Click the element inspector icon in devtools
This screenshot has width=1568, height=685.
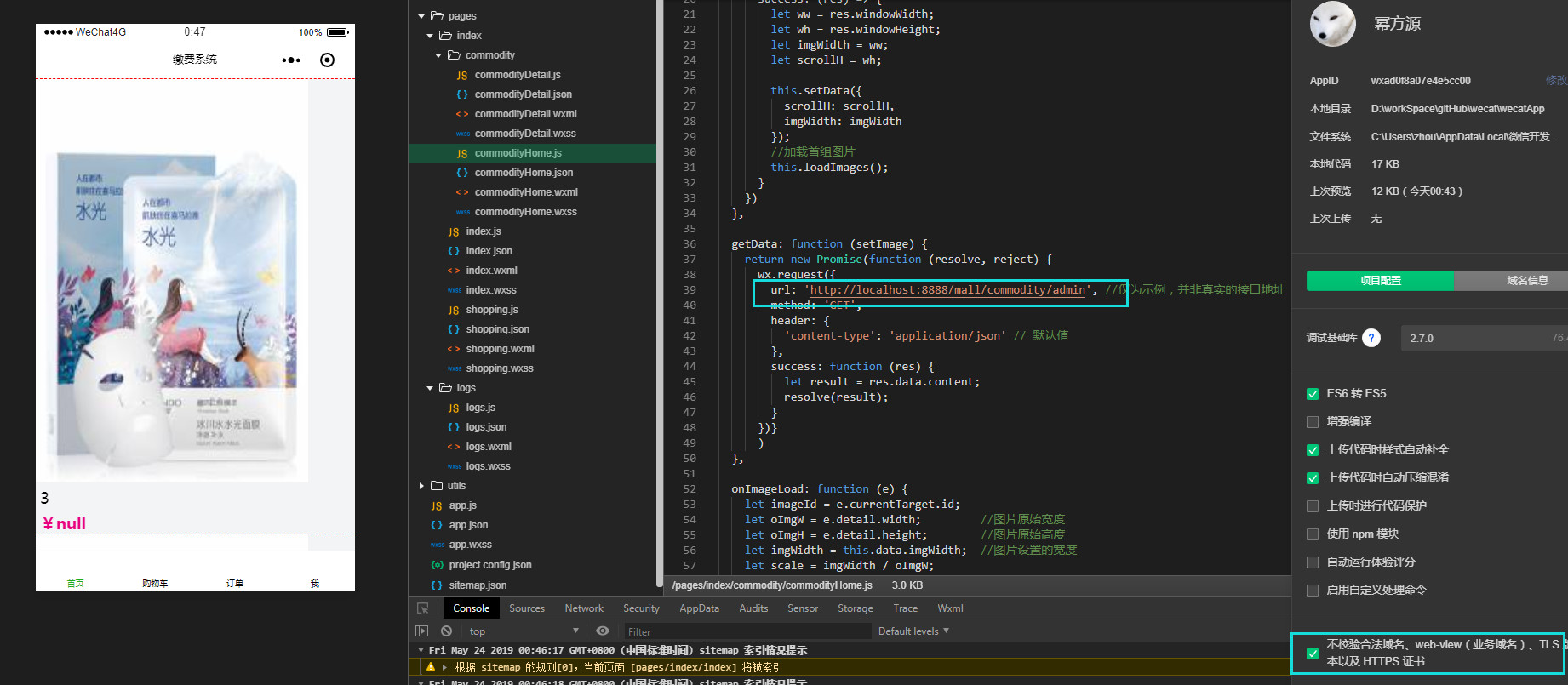[x=423, y=608]
